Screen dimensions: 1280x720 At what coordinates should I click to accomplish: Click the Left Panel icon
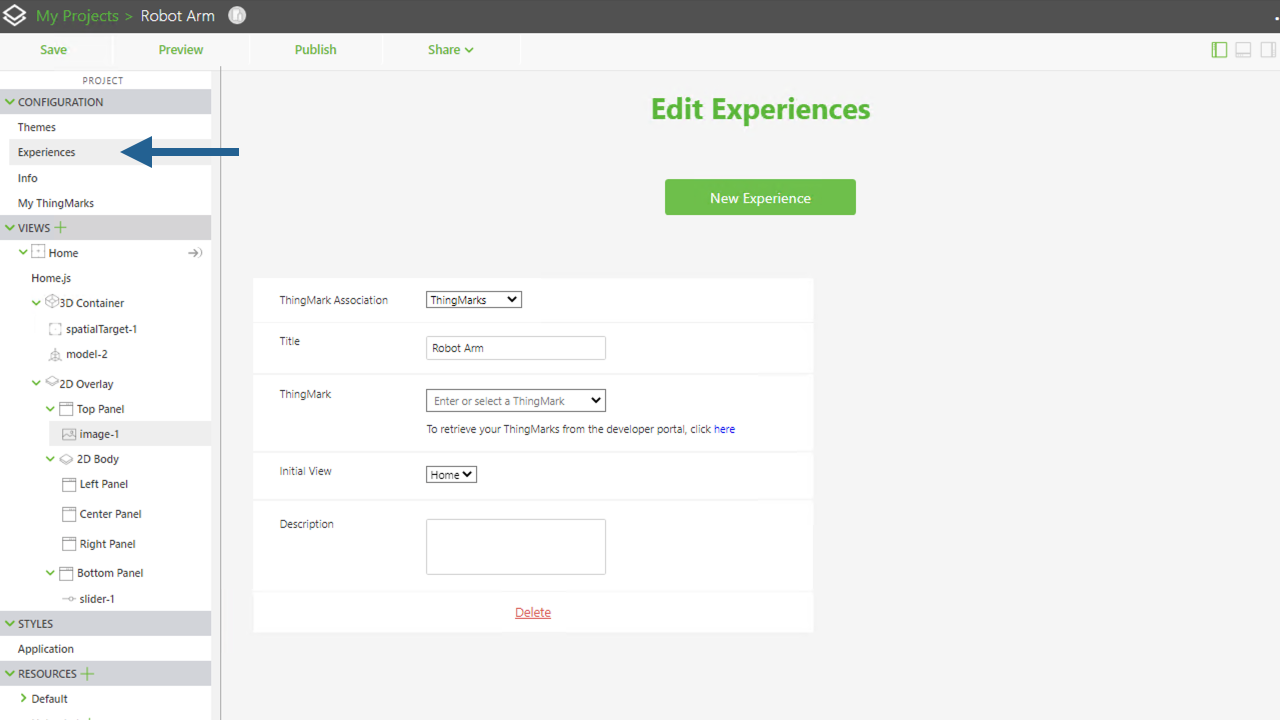69,484
